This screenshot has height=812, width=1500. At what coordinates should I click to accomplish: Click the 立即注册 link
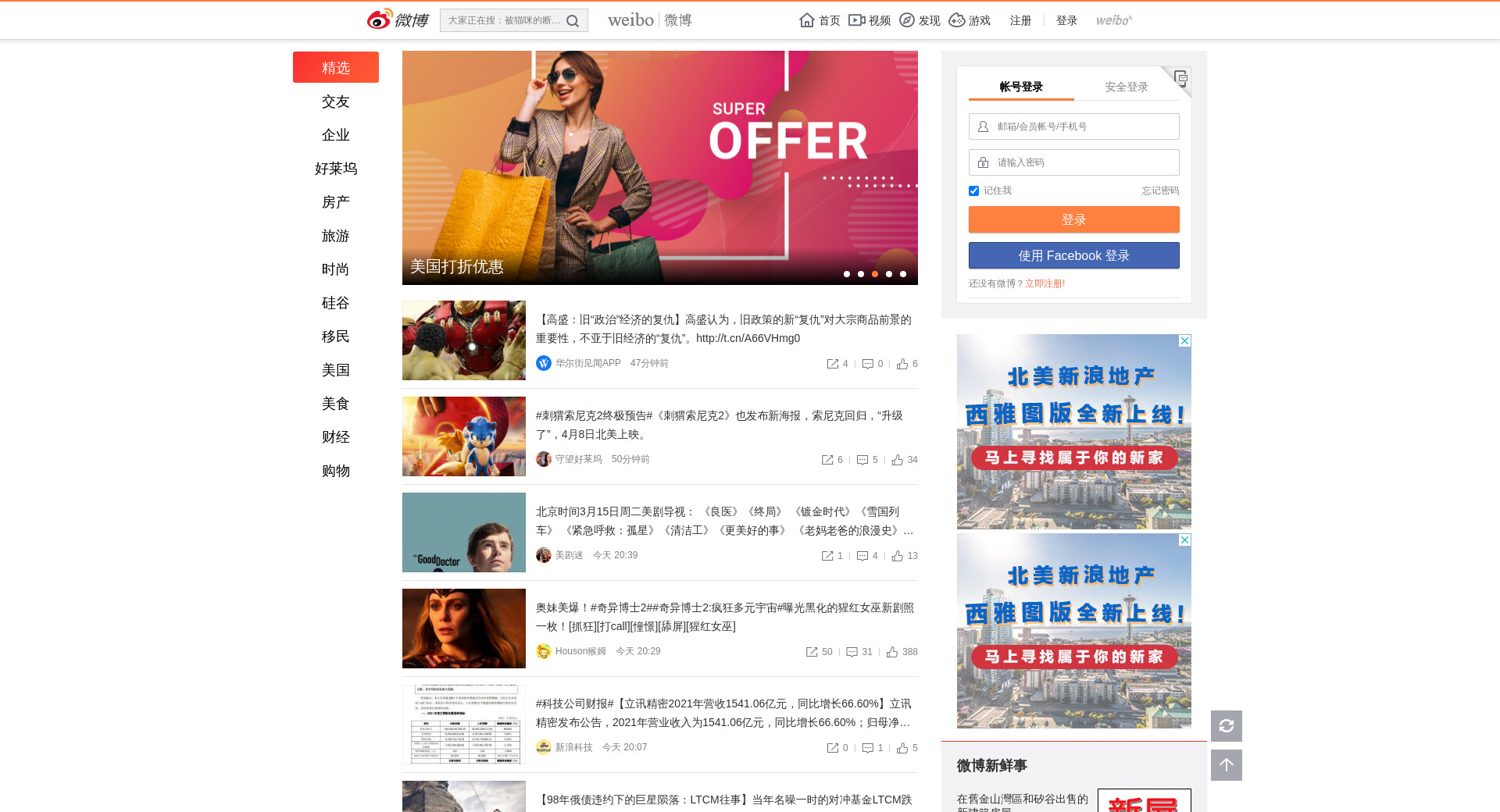(1045, 283)
